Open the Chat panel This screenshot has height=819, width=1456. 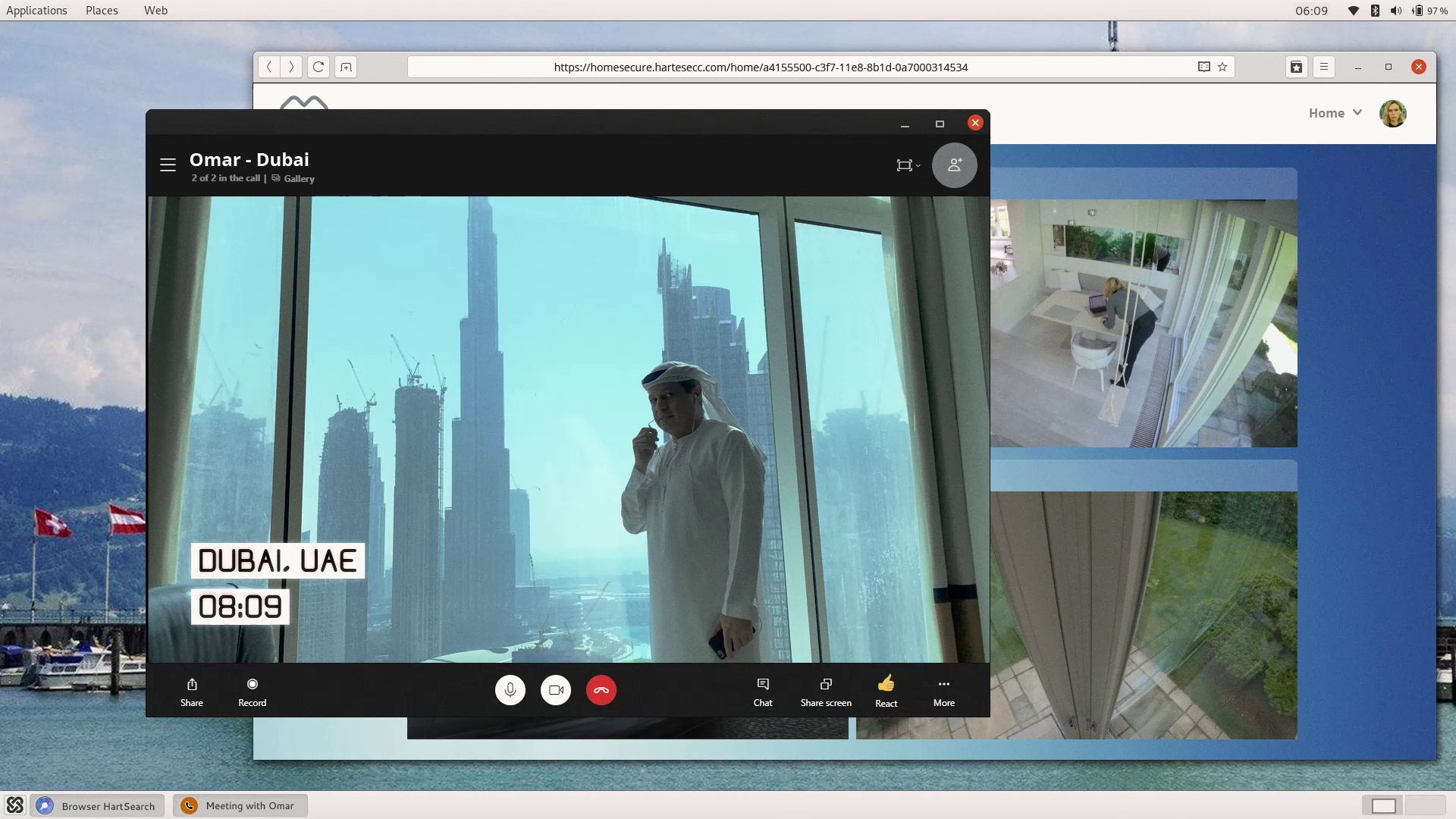tap(763, 691)
